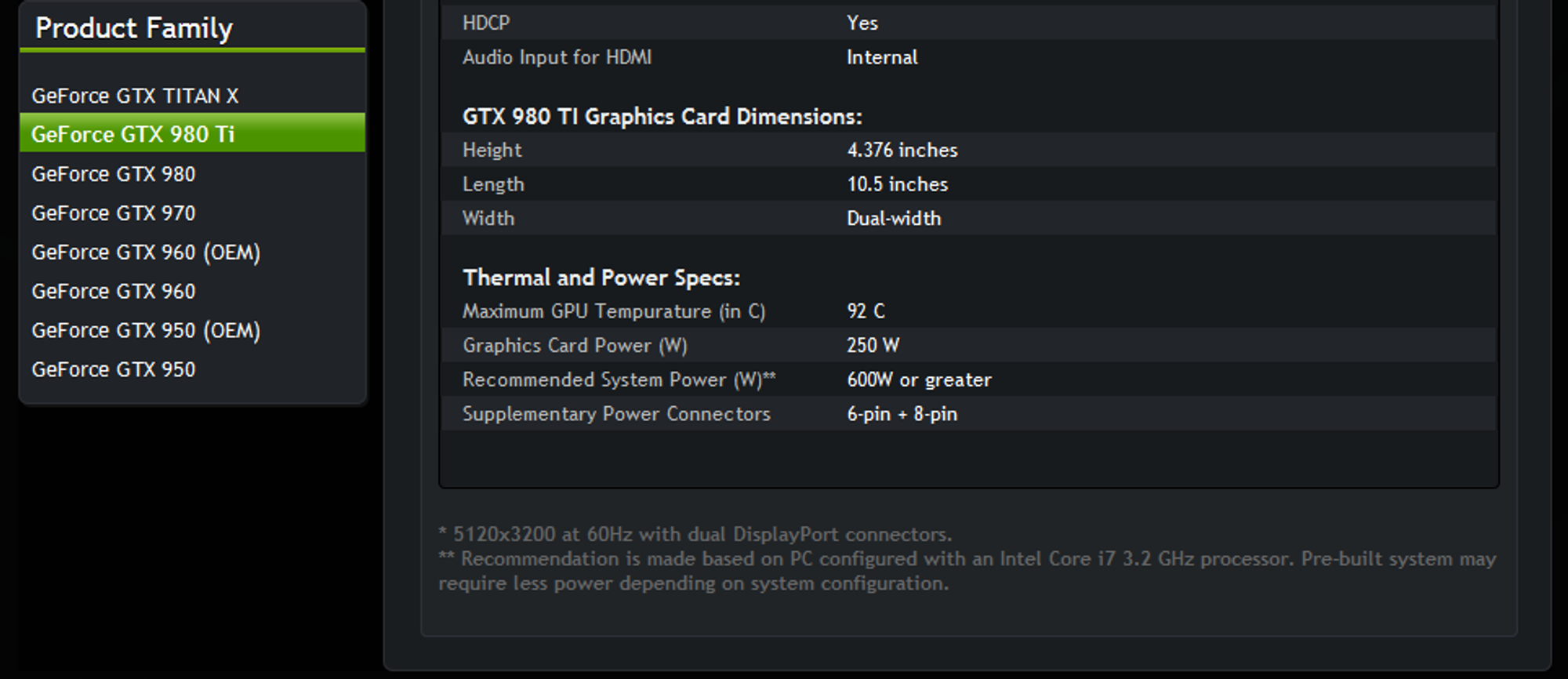Select the Length 10.5 inches row
Screen dimensions: 1568x679
coord(969,184)
